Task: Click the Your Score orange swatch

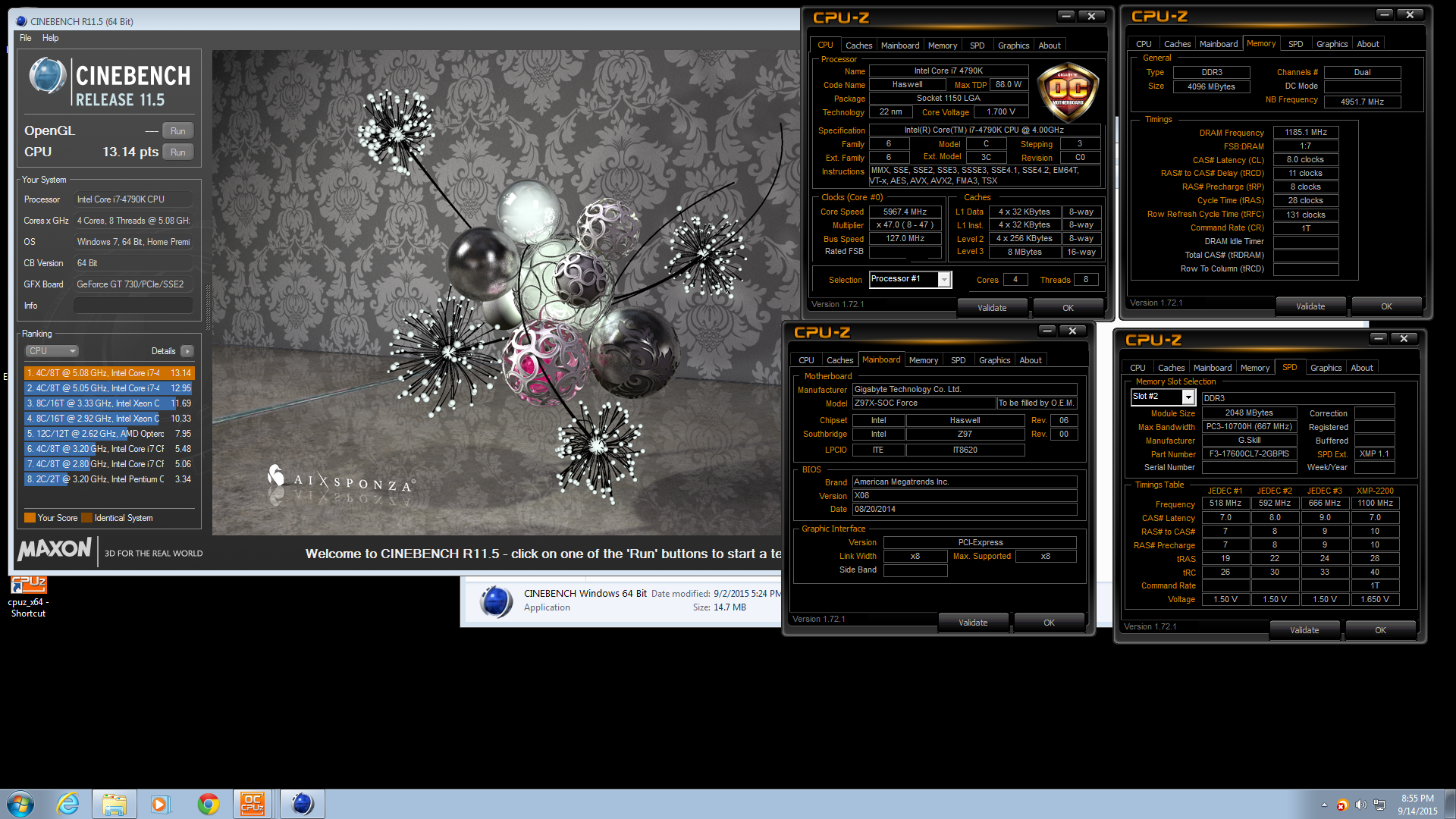Action: (30, 518)
